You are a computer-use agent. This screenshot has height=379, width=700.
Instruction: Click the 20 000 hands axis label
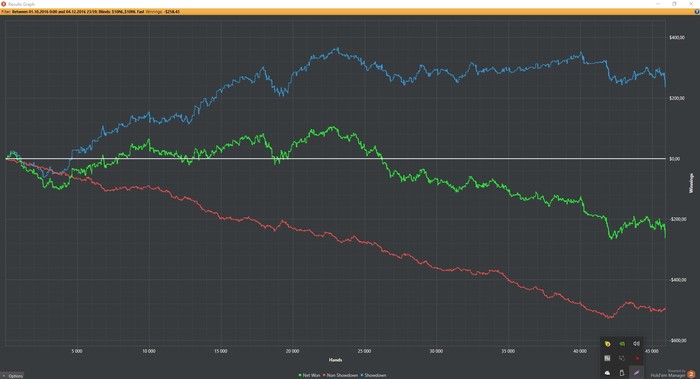(x=292, y=351)
